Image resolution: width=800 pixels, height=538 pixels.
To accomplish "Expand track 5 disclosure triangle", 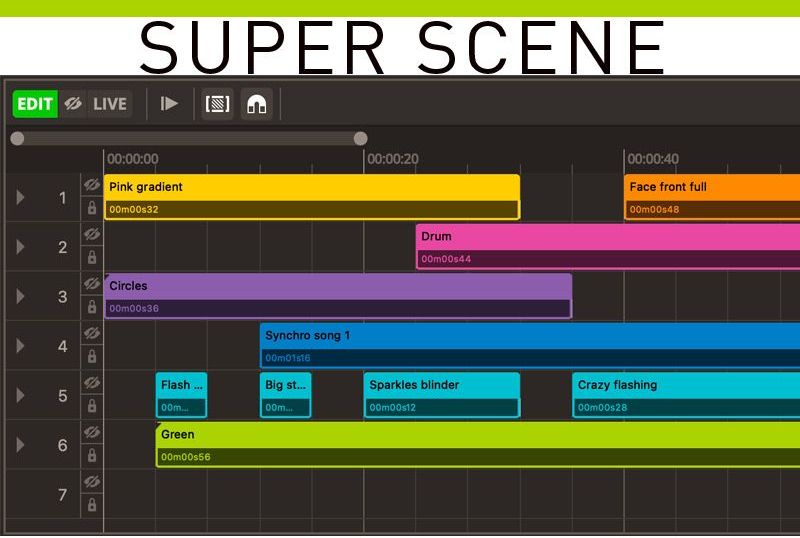I will tap(20, 395).
